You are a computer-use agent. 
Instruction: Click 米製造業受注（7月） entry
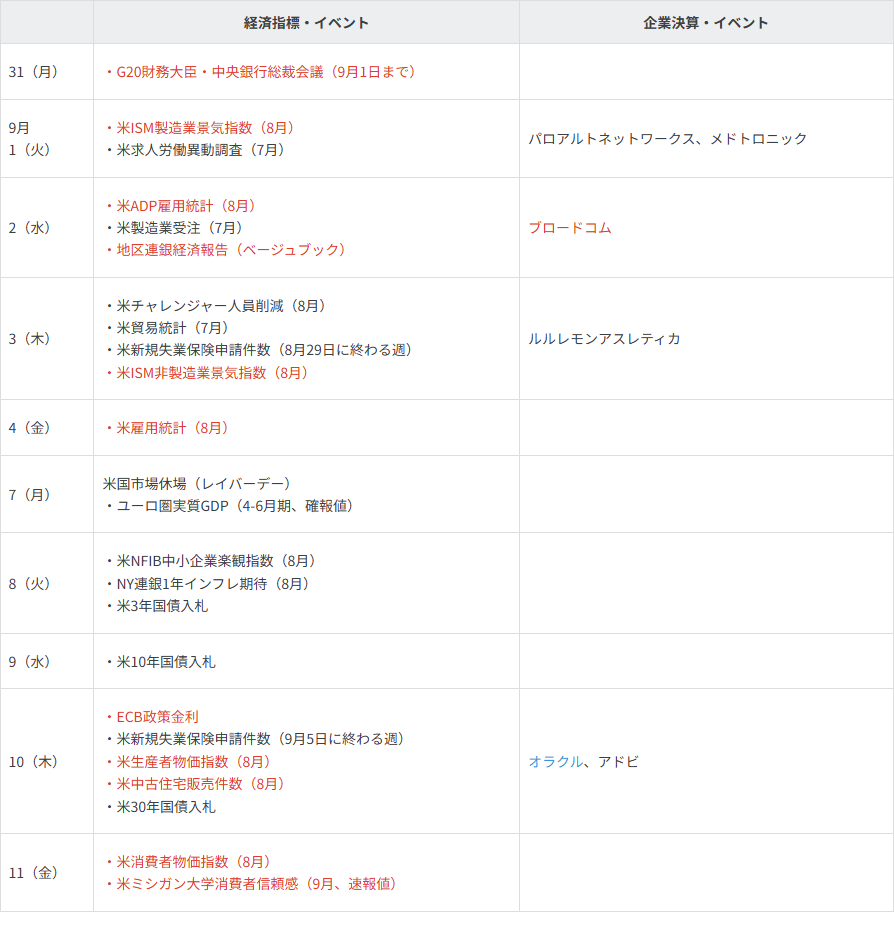point(174,228)
